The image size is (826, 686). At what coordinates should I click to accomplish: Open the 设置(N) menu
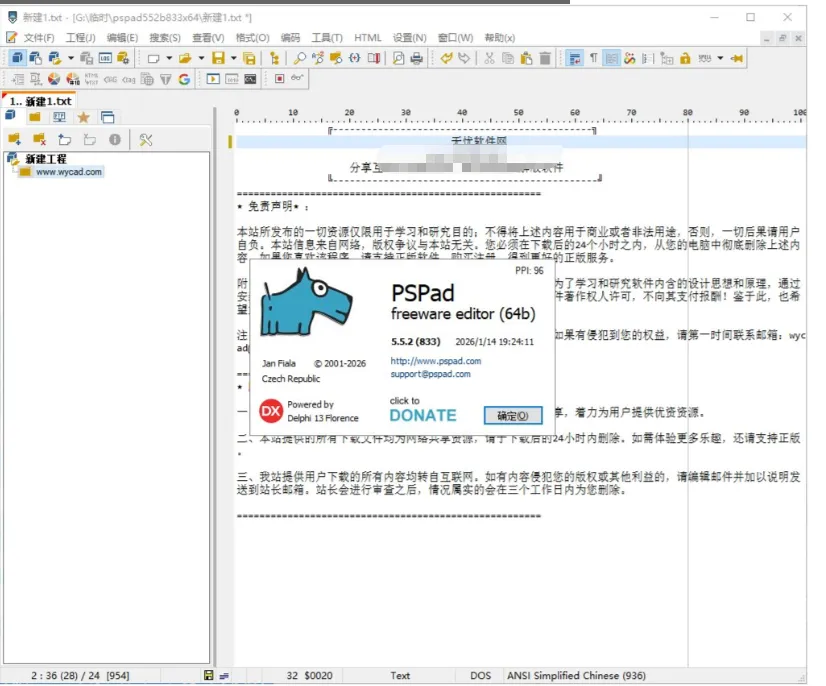tap(409, 38)
